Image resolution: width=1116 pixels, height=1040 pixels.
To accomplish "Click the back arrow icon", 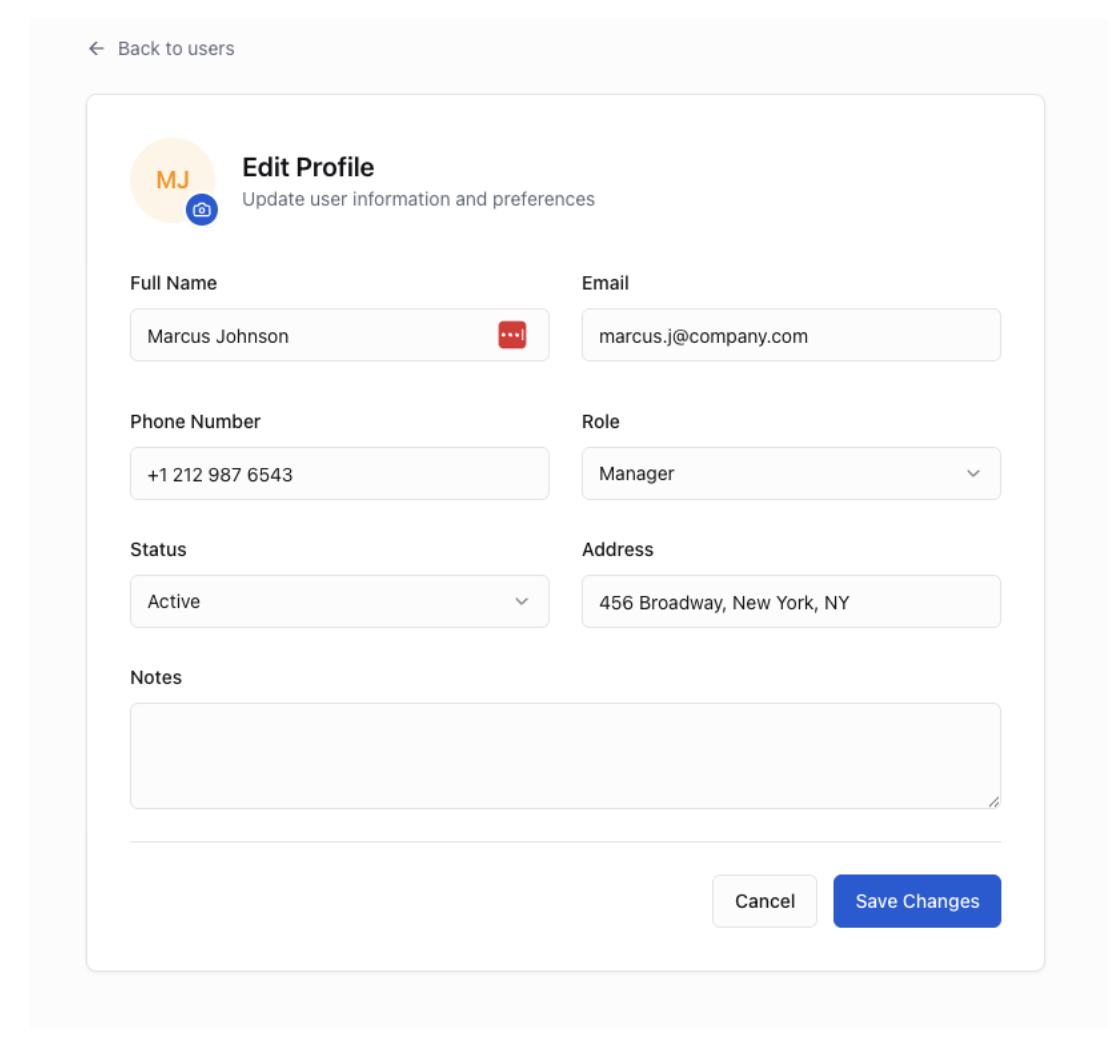I will (96, 48).
